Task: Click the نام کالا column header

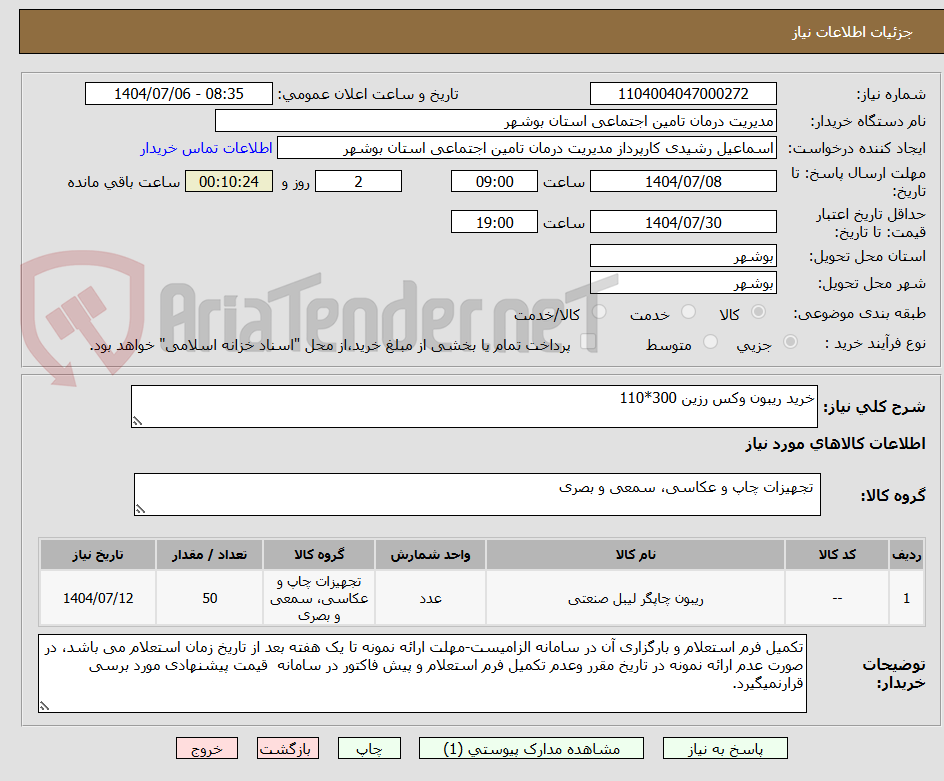Action: pyautogui.click(x=635, y=555)
